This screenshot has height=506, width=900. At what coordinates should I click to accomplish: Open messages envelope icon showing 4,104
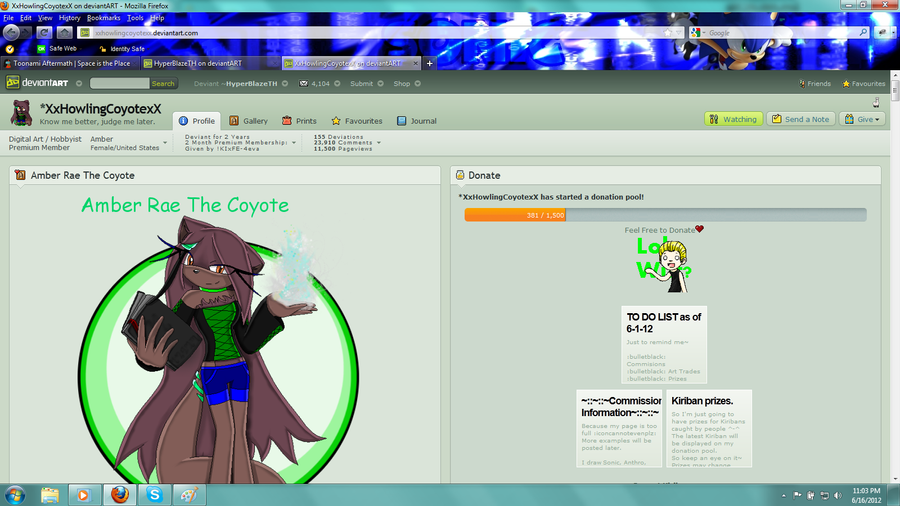[303, 83]
